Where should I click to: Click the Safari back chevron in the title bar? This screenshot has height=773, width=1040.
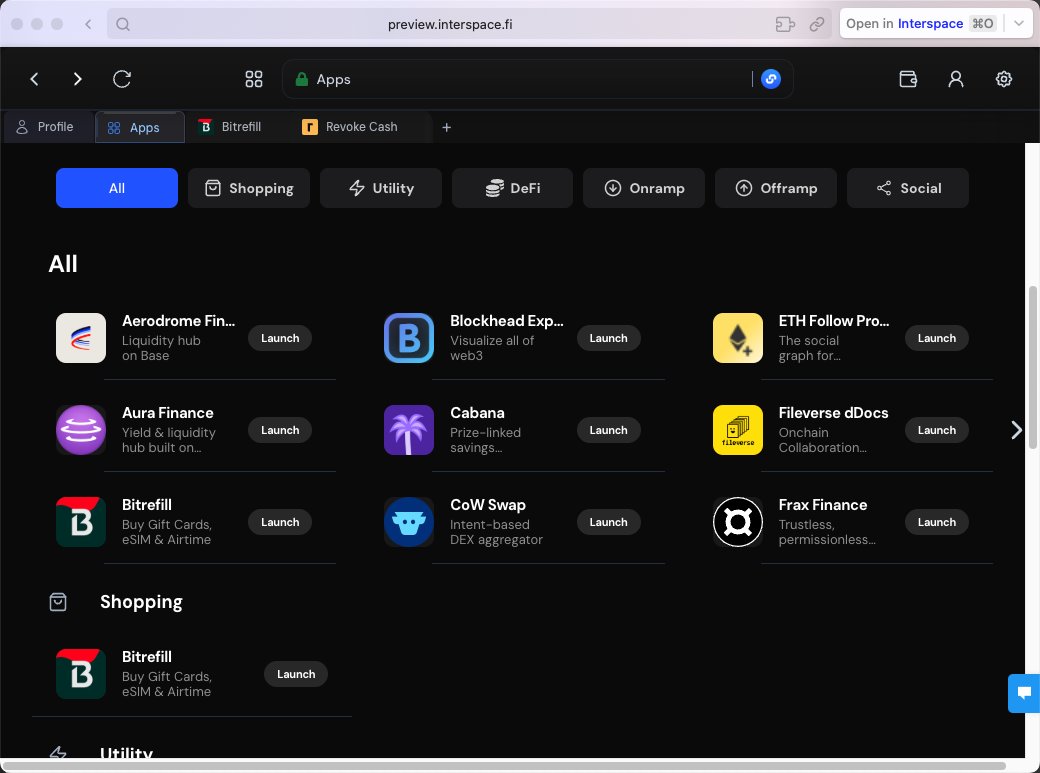click(x=88, y=24)
